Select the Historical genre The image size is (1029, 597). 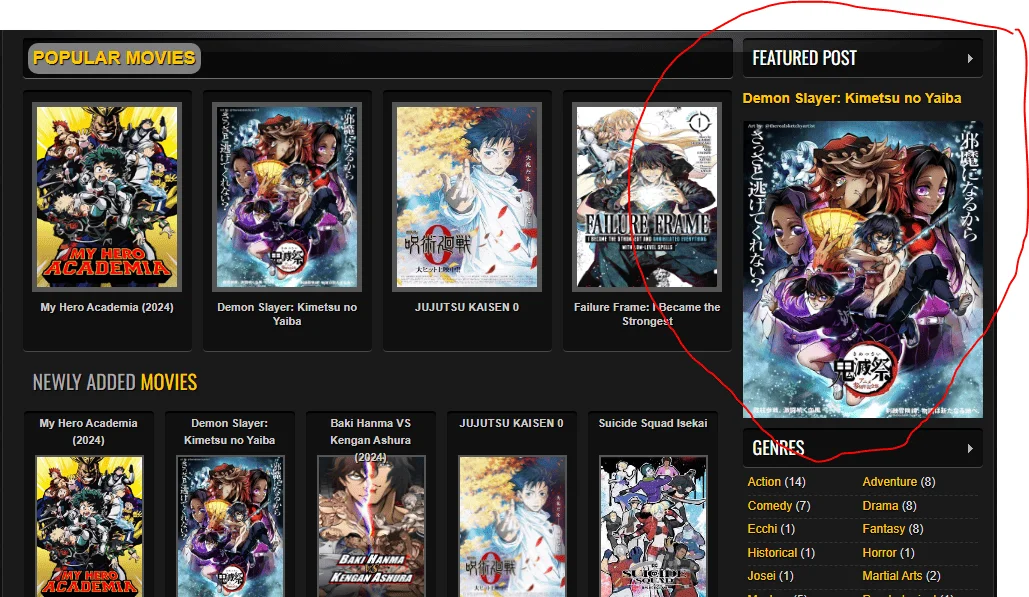[772, 553]
